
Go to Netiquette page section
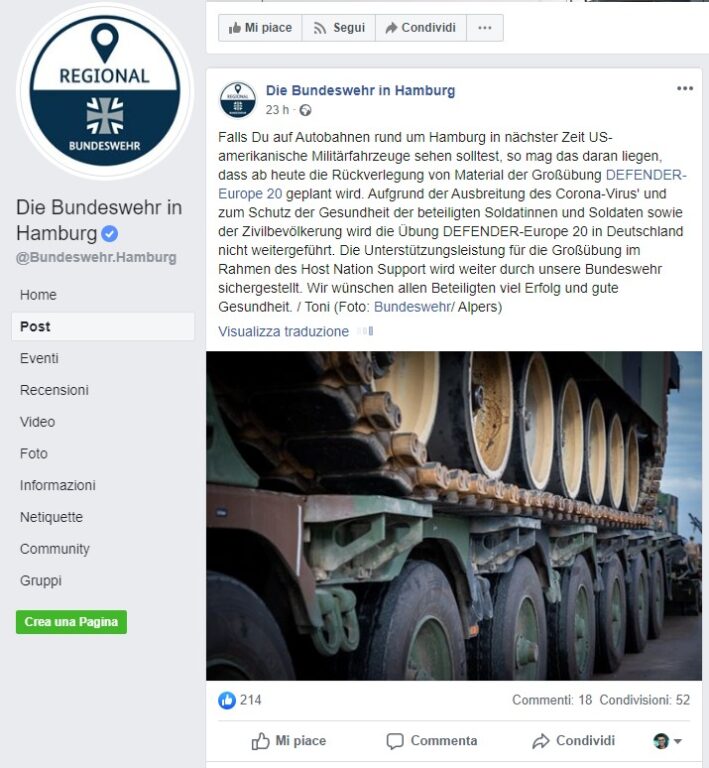click(x=51, y=517)
